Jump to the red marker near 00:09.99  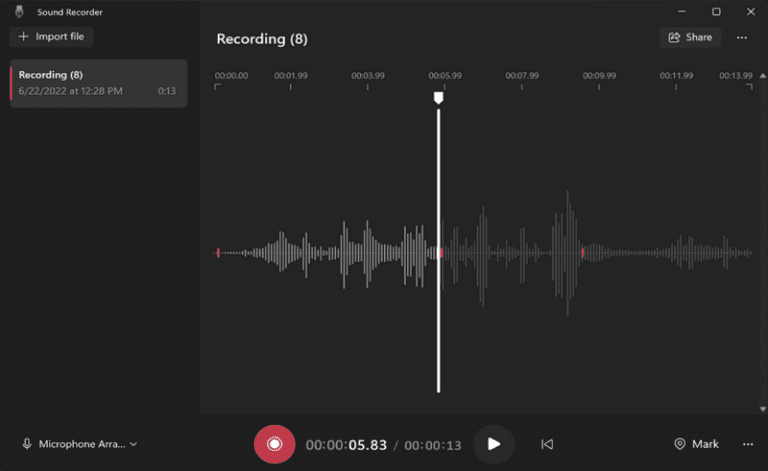click(x=582, y=253)
